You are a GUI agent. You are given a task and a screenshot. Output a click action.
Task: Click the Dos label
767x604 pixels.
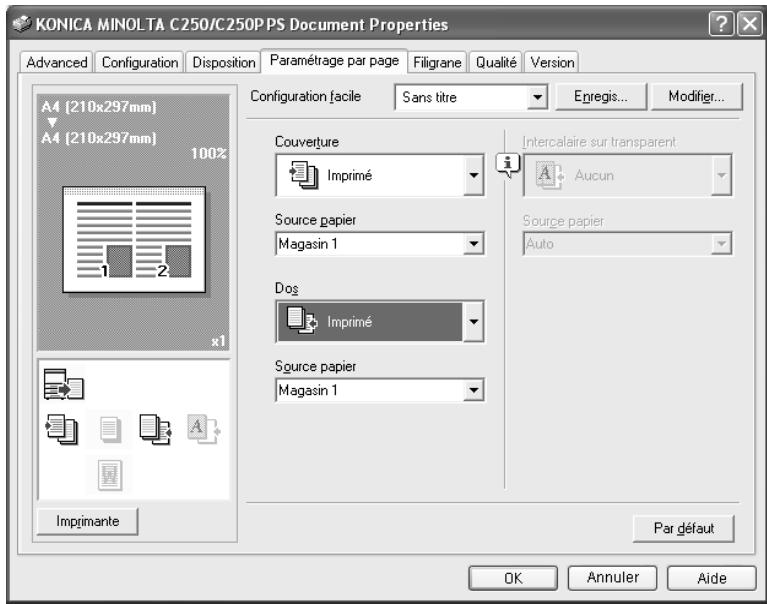287,289
